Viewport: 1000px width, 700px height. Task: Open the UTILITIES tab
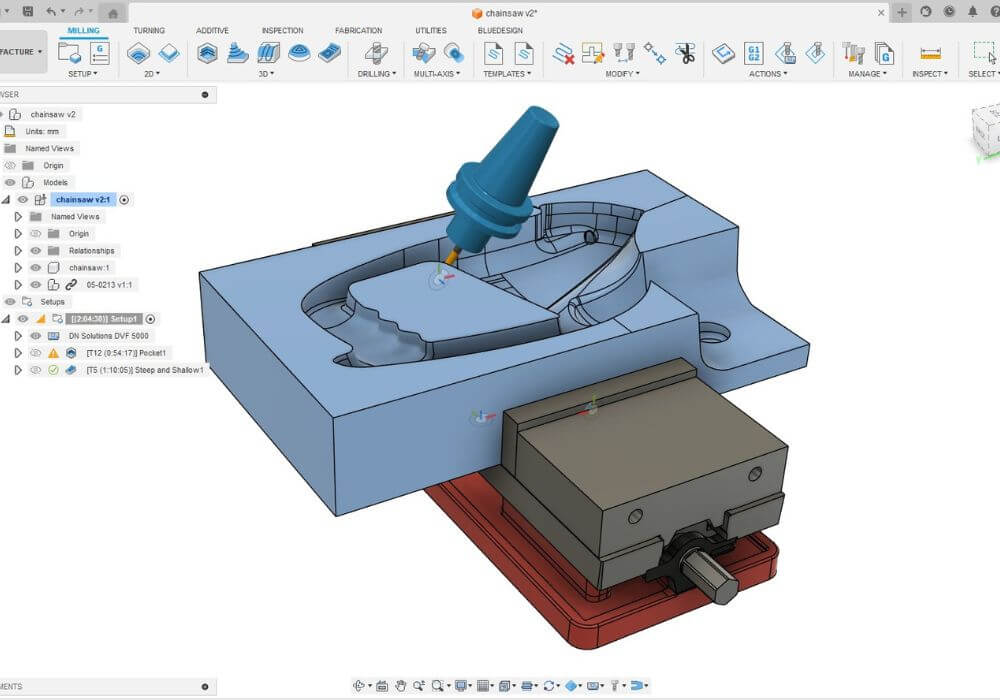coord(430,30)
